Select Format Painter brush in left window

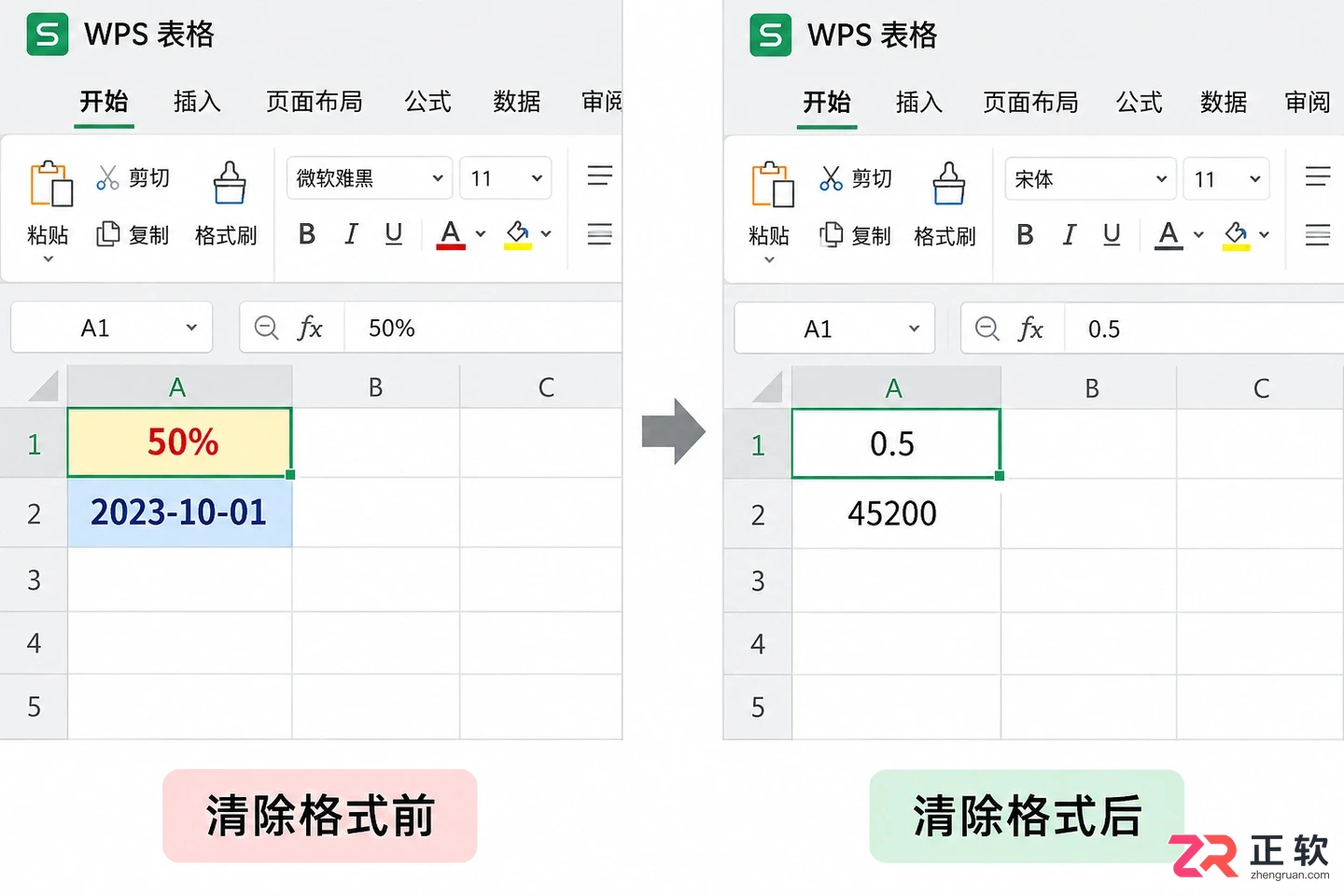[229, 182]
